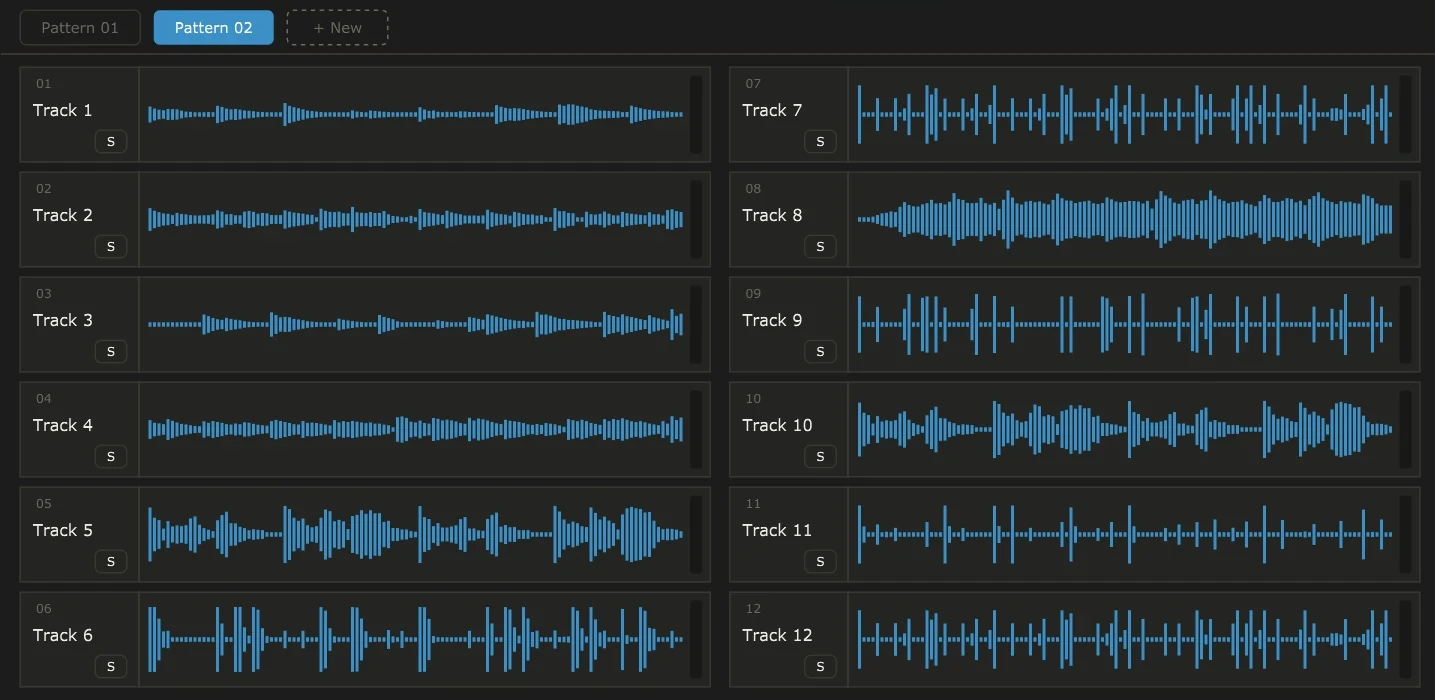This screenshot has width=1435, height=700.
Task: Select the waveform in Track 6
Action: click(x=416, y=639)
